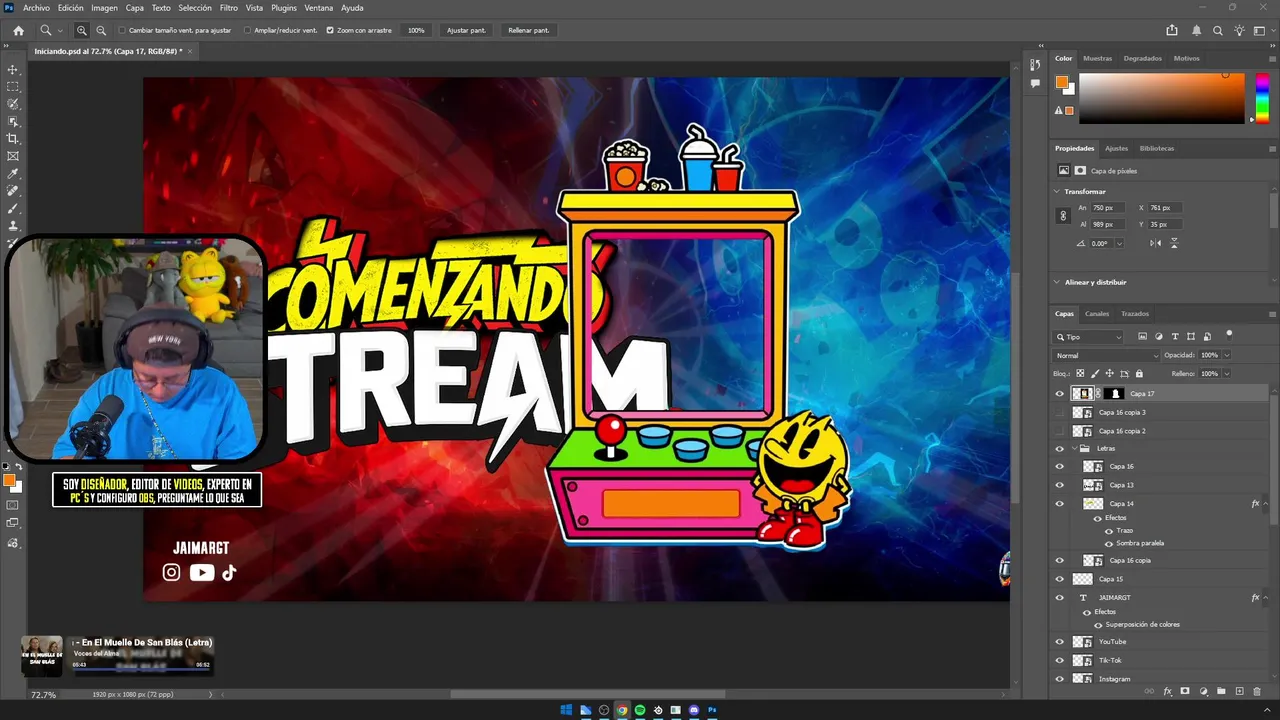Select the Spot Healing Brush tool
Image resolution: width=1280 pixels, height=720 pixels.
click(x=13, y=191)
